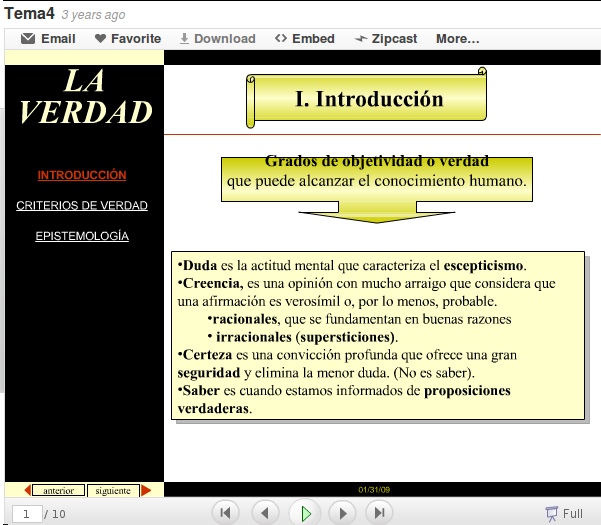Start a Zipcast session
This screenshot has height=525, width=601.
click(x=385, y=39)
